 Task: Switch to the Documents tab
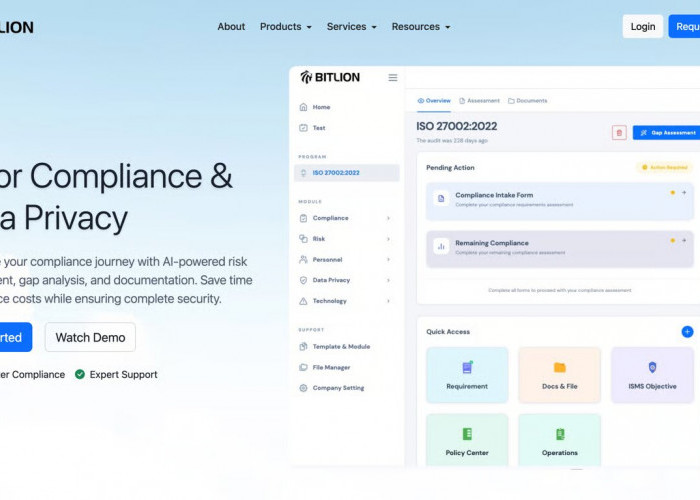coord(527,101)
